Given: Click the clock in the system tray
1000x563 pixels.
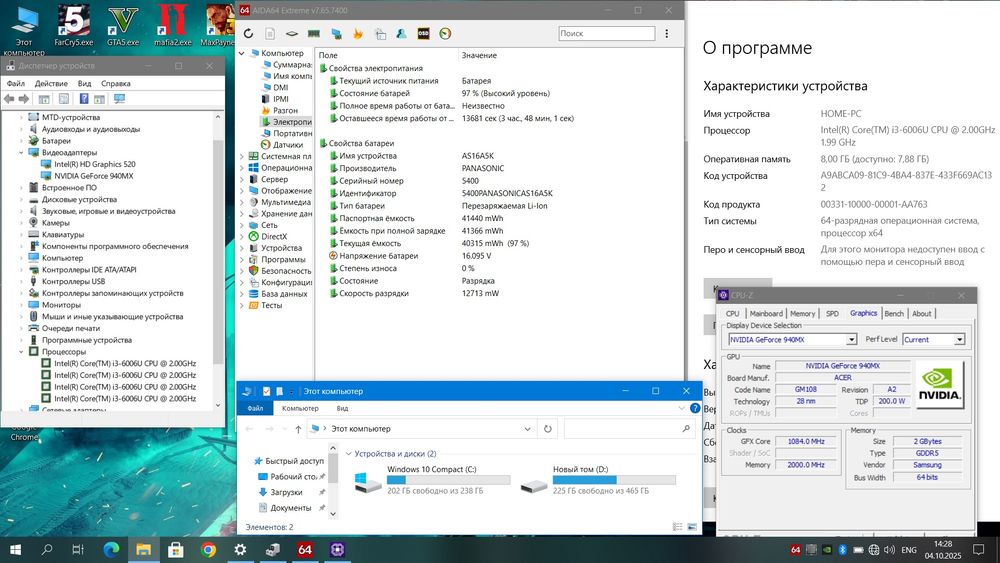Looking at the screenshot, I should 943,550.
